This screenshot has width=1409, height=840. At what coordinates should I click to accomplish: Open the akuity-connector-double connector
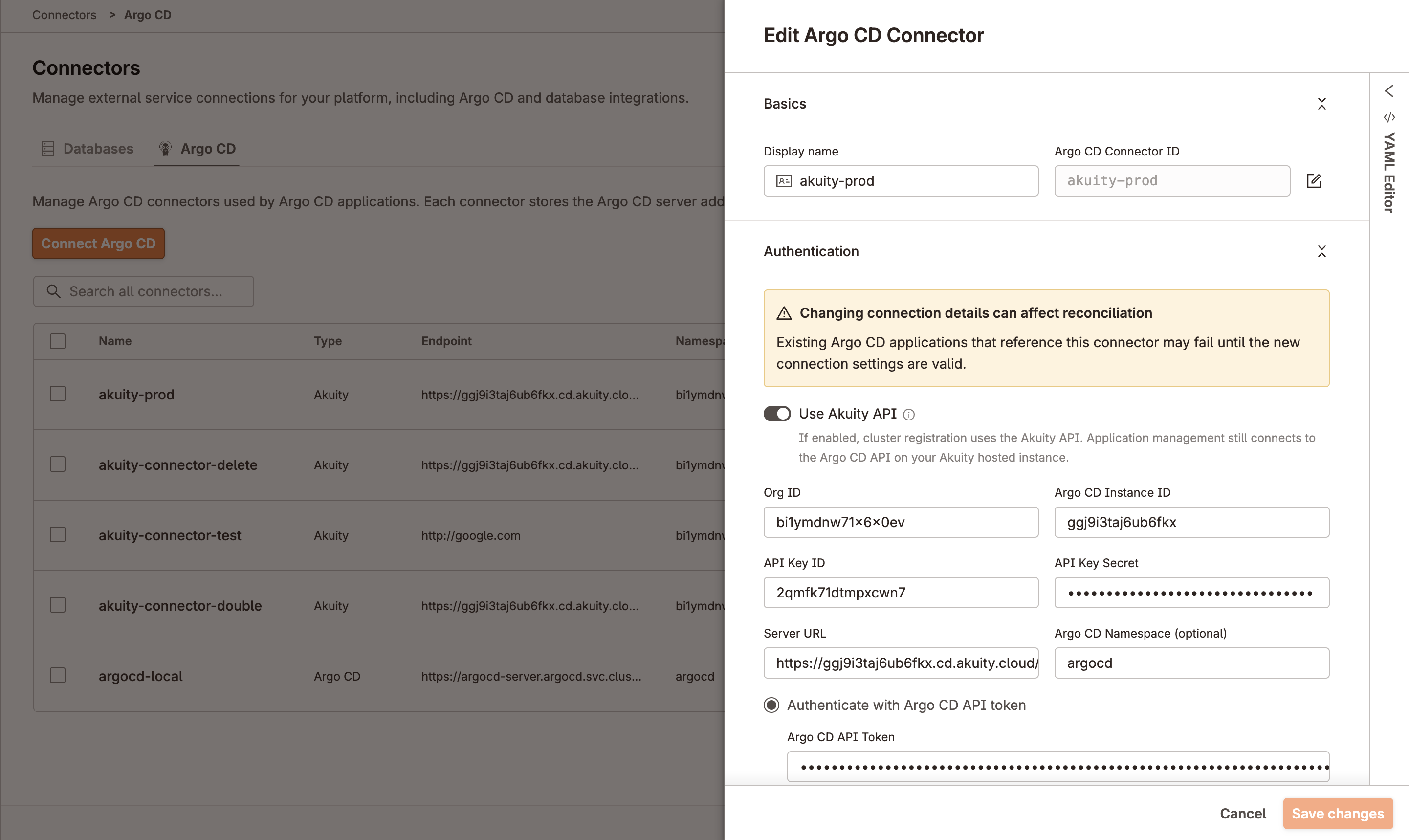(180, 606)
